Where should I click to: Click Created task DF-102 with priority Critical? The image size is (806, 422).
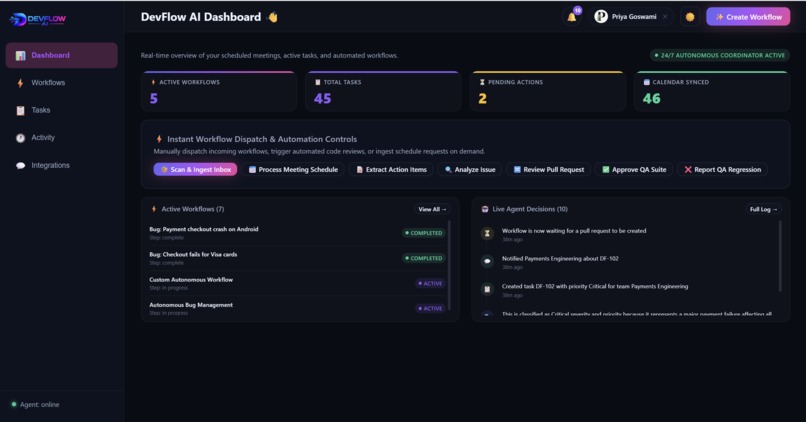click(595, 286)
